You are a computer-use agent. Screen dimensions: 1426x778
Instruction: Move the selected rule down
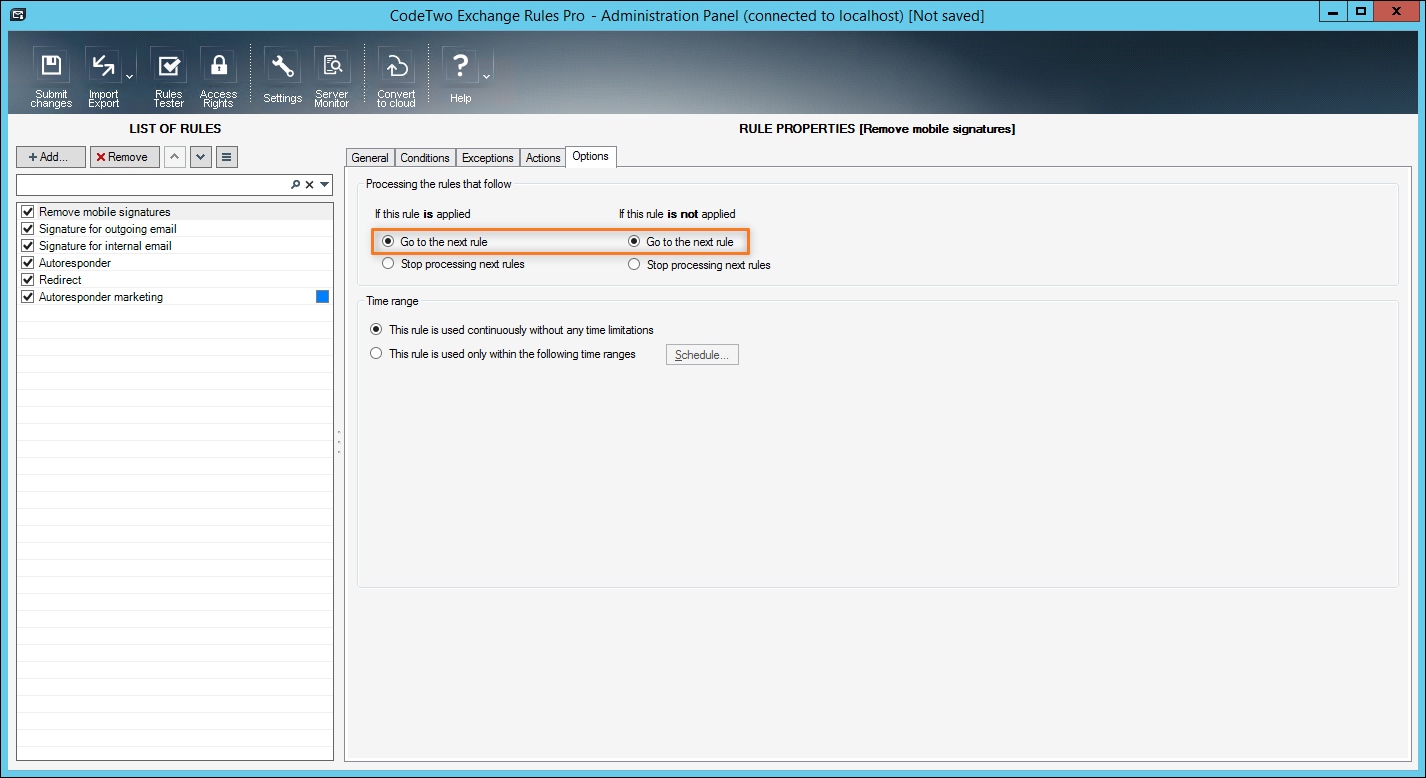coord(200,157)
